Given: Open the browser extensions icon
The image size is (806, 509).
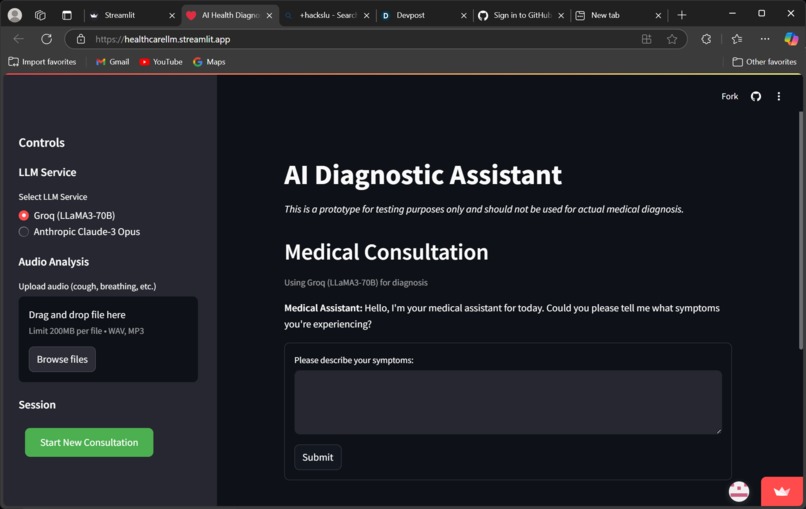Looking at the screenshot, I should point(706,39).
